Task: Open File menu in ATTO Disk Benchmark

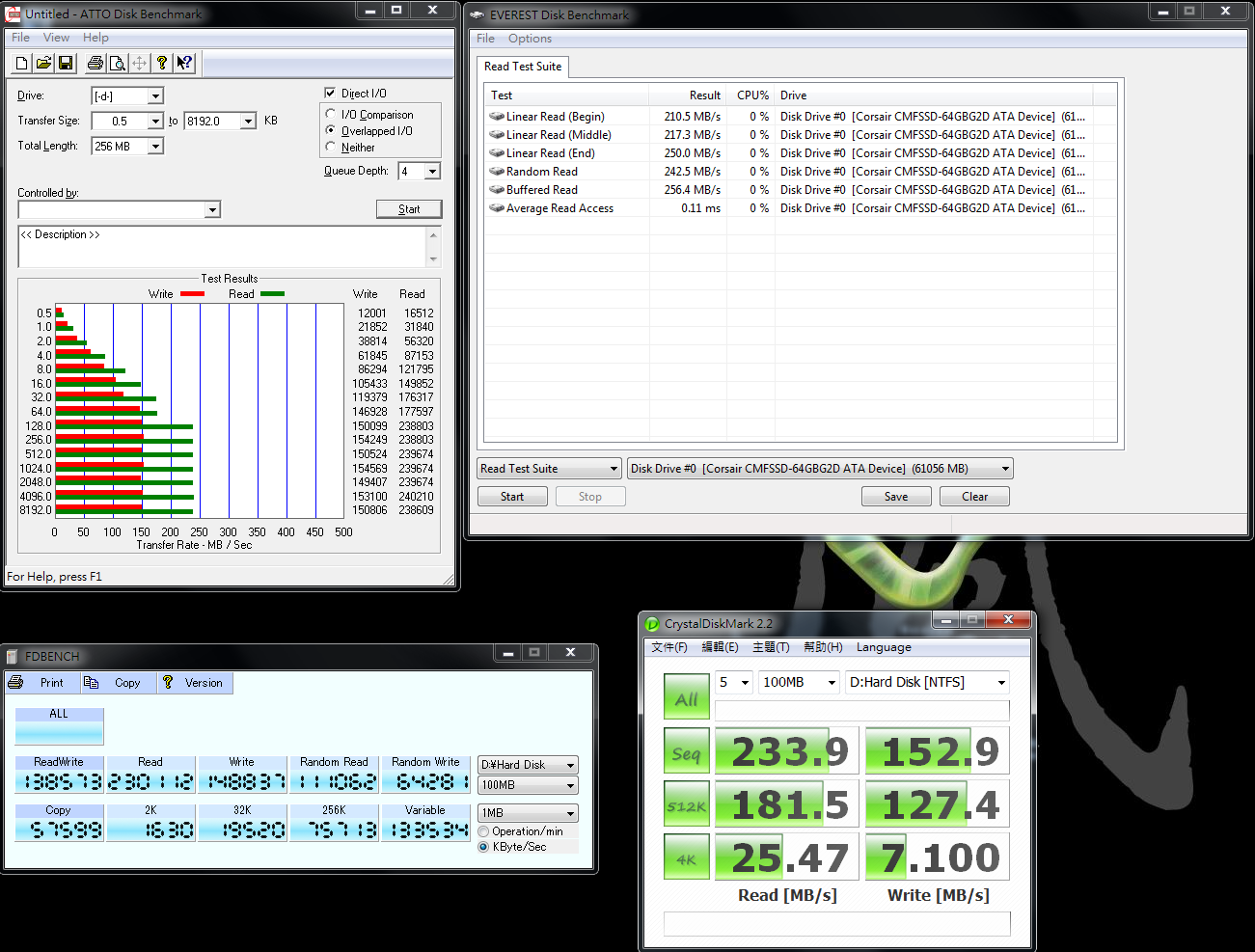Action: pyautogui.click(x=20, y=38)
